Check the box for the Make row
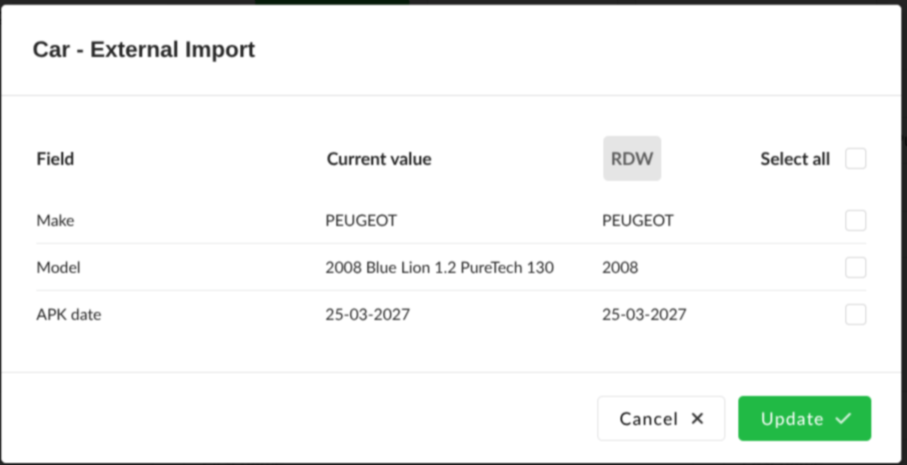The height and width of the screenshot is (465, 907). (856, 220)
